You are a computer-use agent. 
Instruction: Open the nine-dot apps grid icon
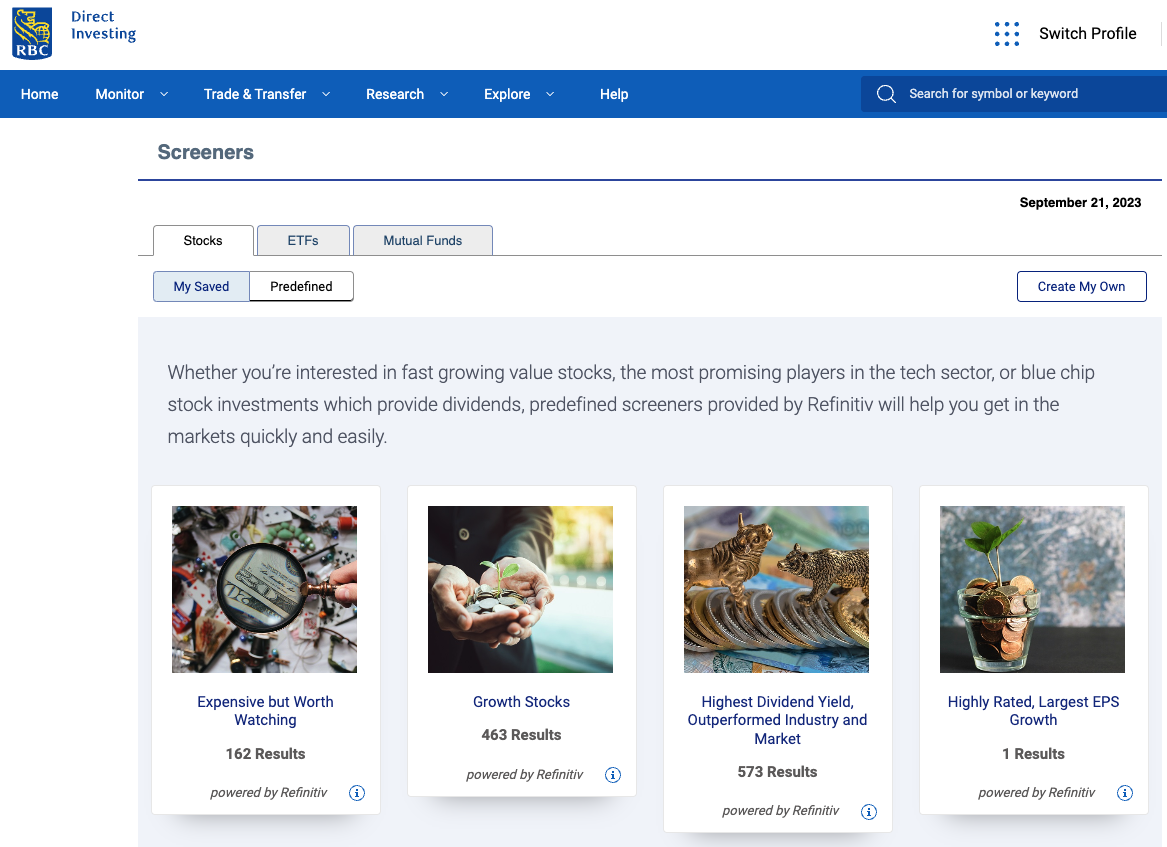pyautogui.click(x=1006, y=33)
